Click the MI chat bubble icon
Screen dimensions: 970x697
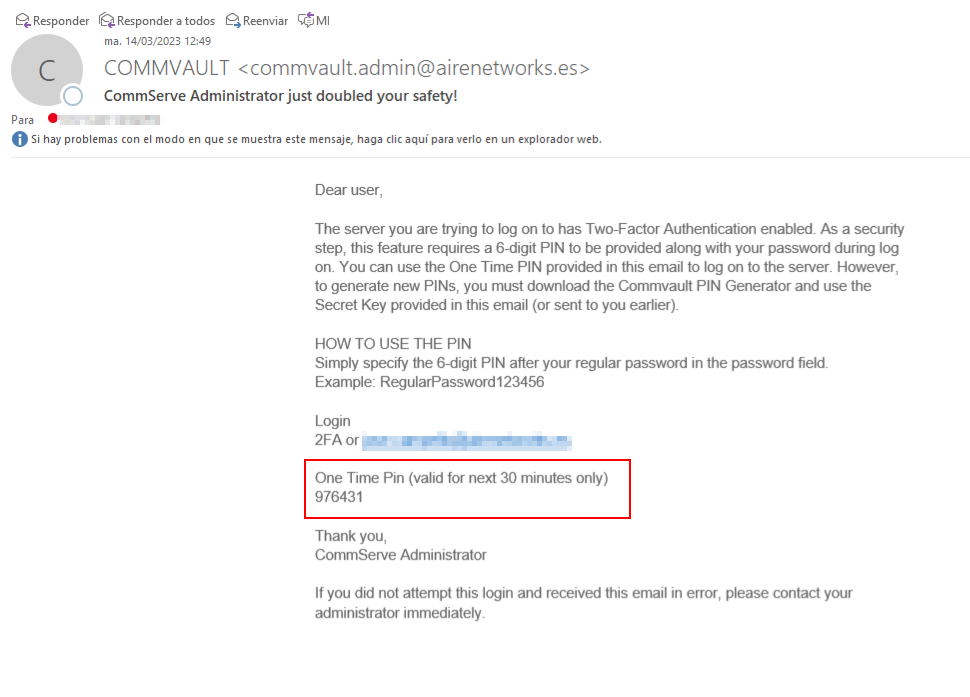(x=306, y=20)
